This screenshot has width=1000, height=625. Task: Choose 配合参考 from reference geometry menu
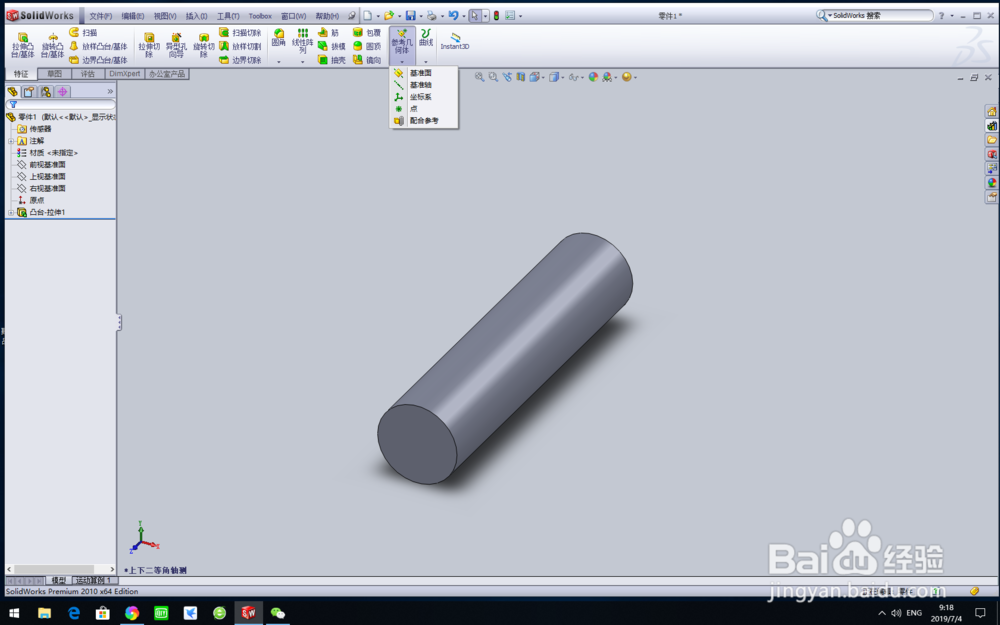423,121
